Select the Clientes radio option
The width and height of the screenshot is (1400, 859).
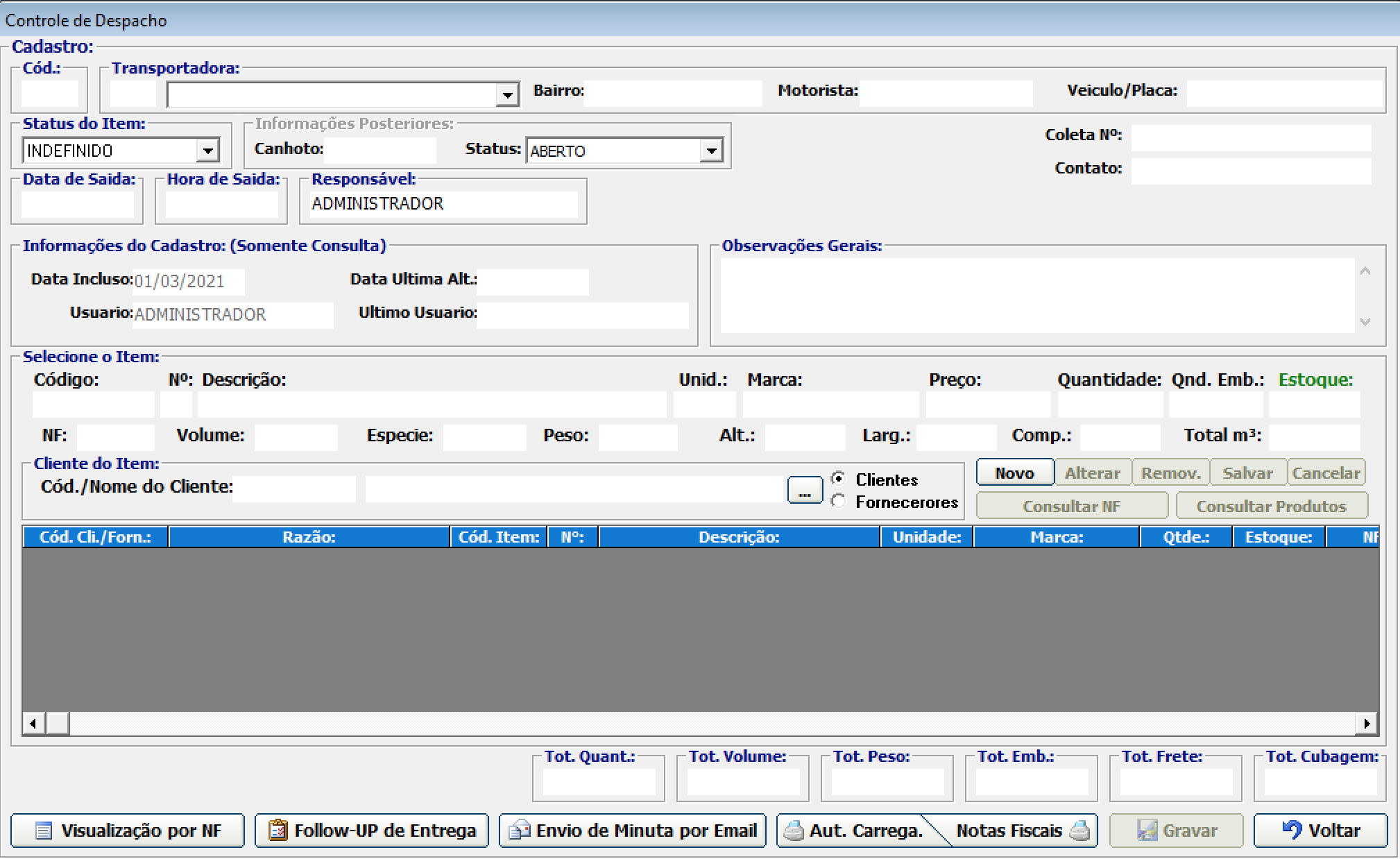[838, 479]
